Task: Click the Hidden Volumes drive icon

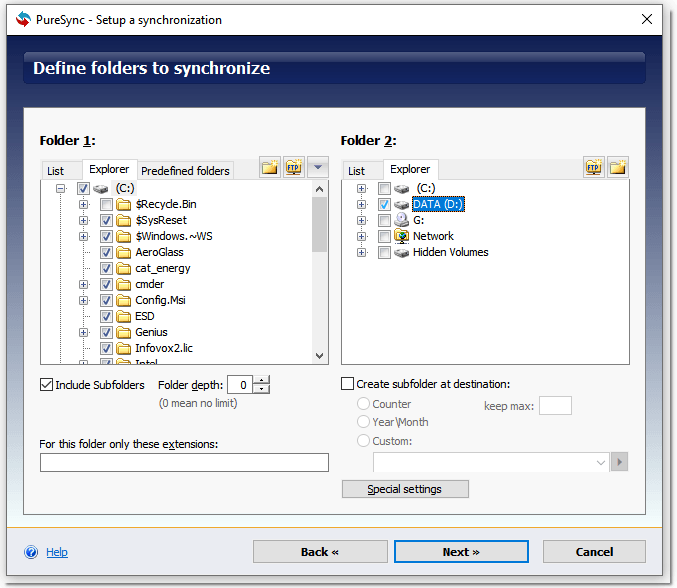Action: click(x=402, y=253)
